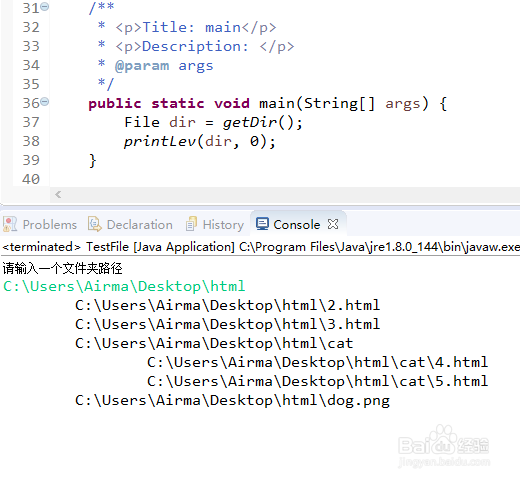
Task: Click the 'static' keyword on line 36
Action: 178,103
